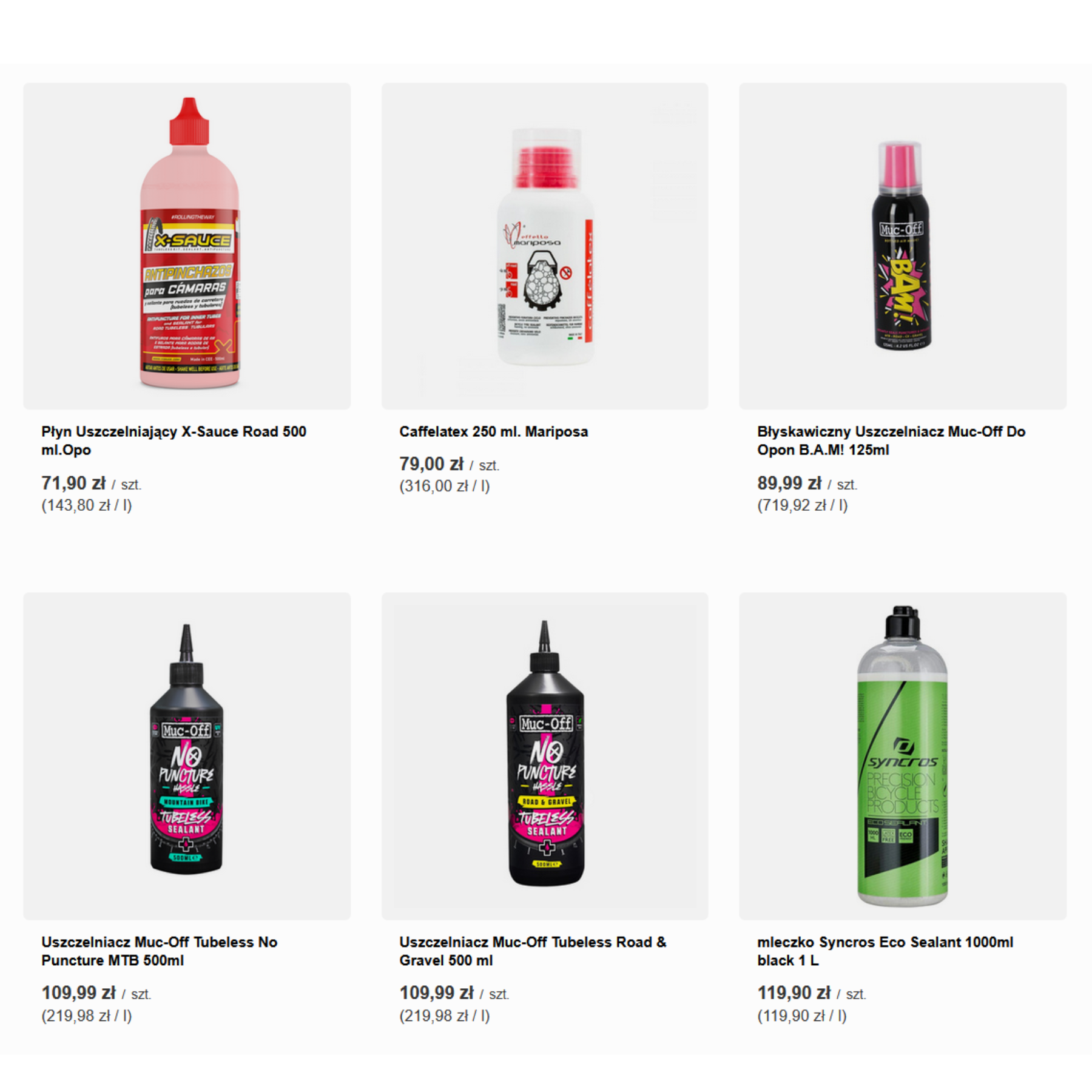Open the Muc-Off B.A.M! can image

(903, 246)
